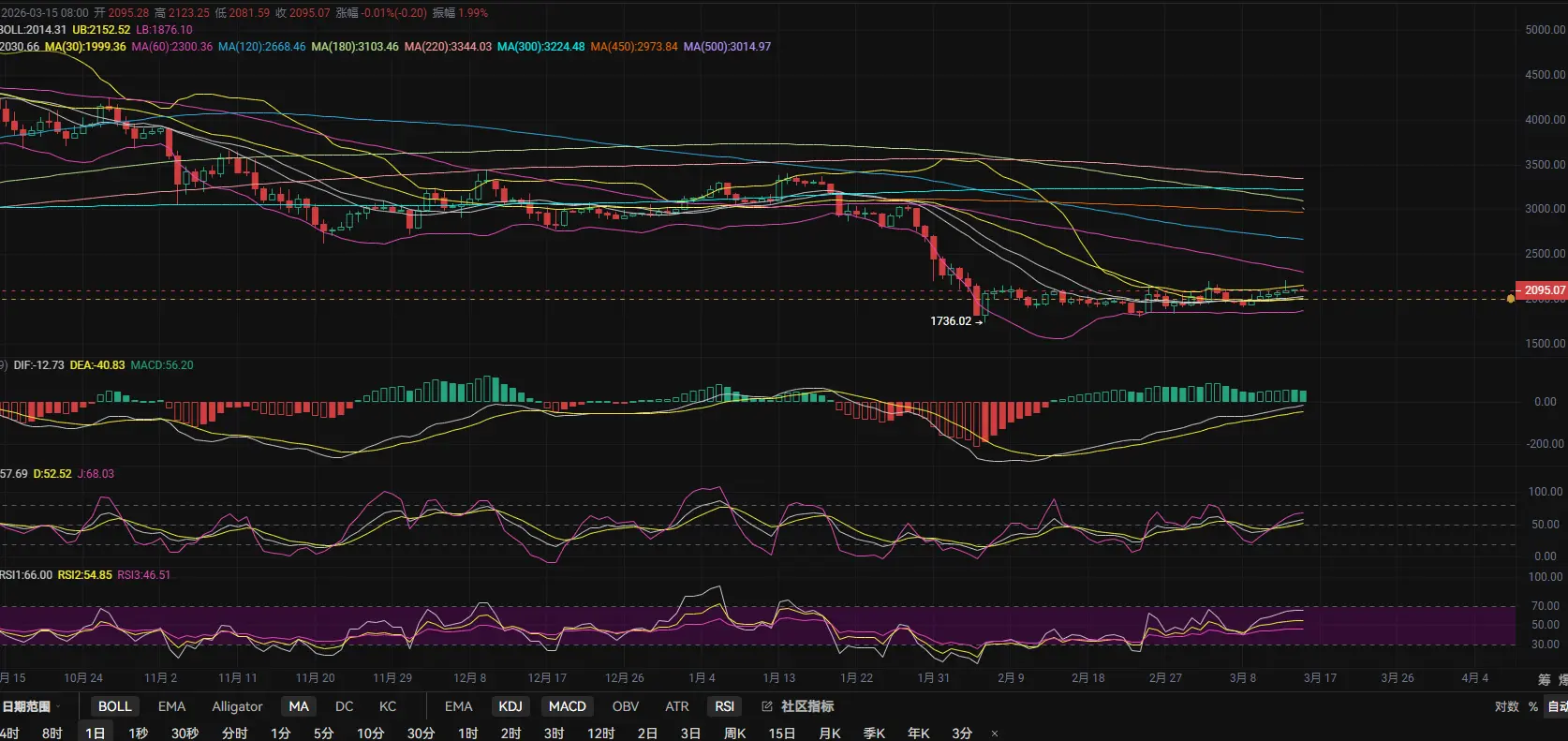
Task: Toggle the BOLL overlay indicator
Action: tap(114, 706)
